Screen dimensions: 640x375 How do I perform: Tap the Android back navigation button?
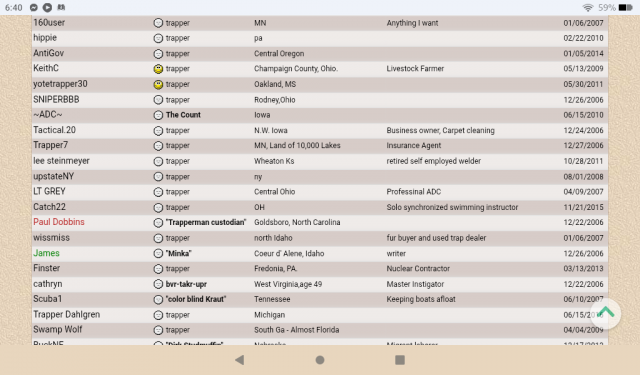(x=240, y=359)
